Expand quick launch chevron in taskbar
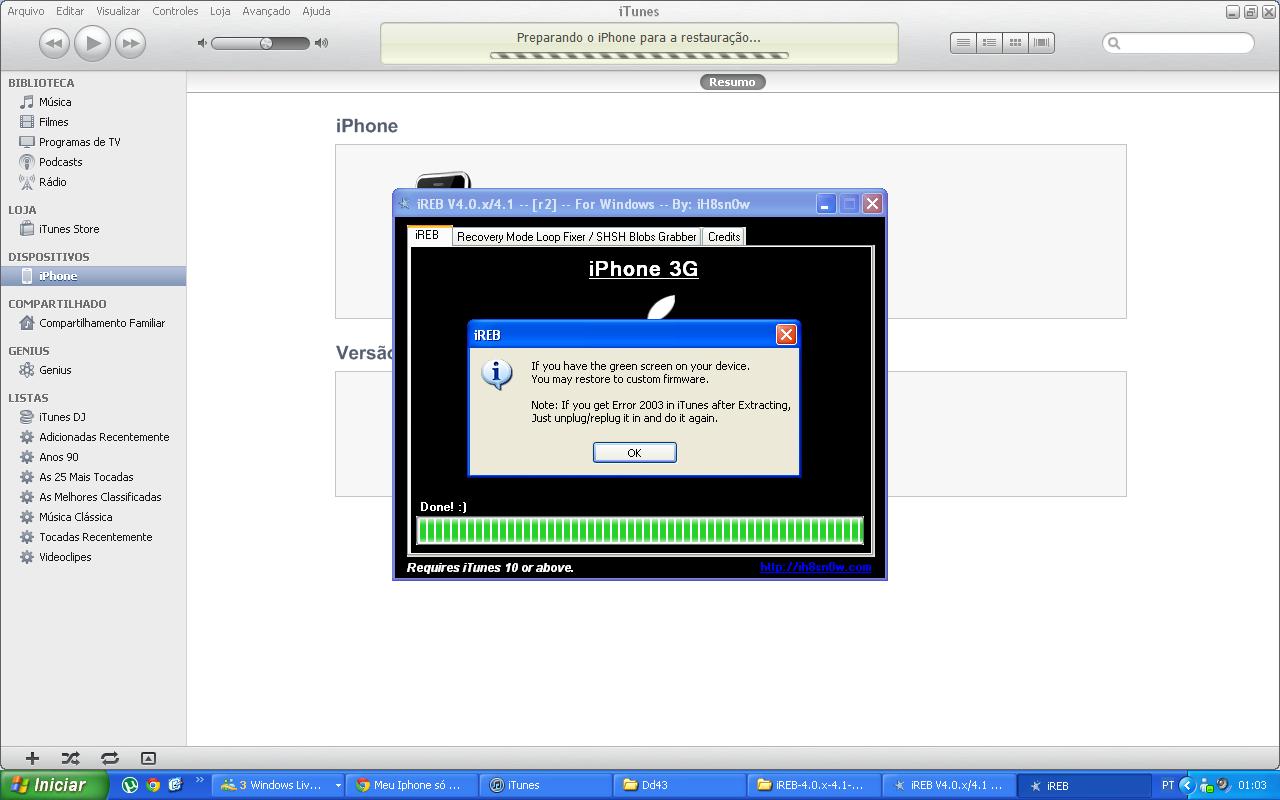Viewport: 1280px width, 800px height. coord(200,781)
